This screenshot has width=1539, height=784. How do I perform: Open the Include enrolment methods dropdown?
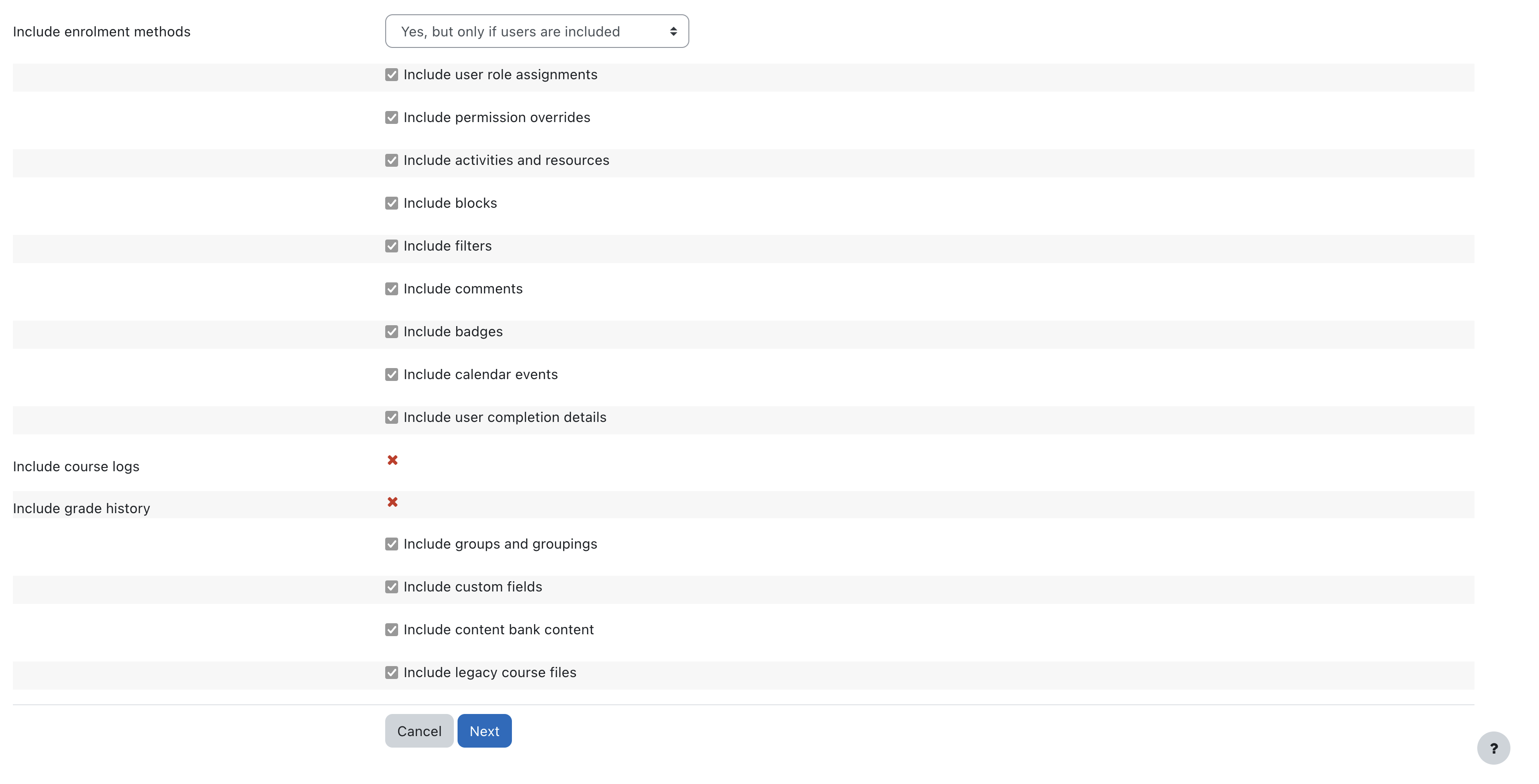pyautogui.click(x=536, y=31)
